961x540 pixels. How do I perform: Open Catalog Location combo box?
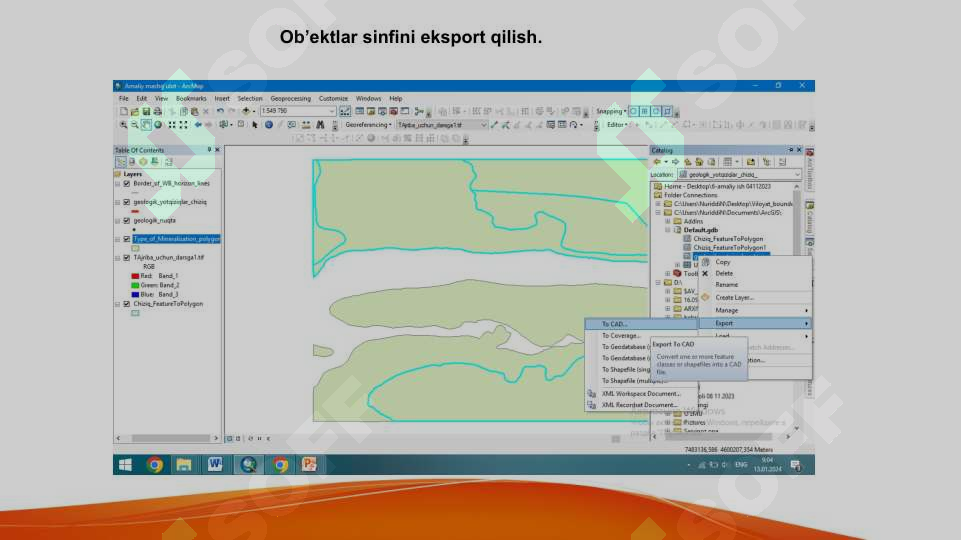pos(739,175)
